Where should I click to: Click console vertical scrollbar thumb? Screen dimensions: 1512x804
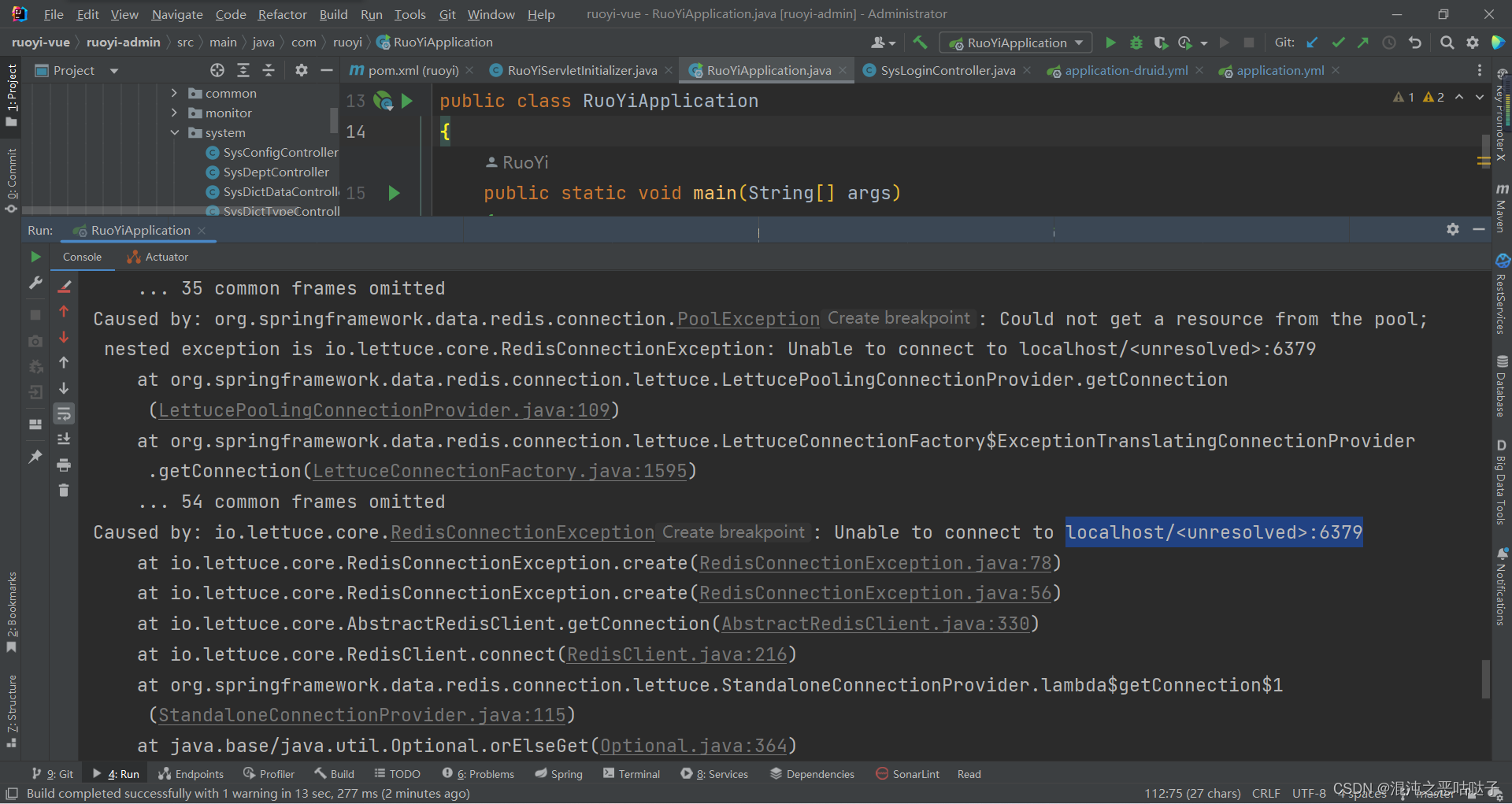point(1486,679)
